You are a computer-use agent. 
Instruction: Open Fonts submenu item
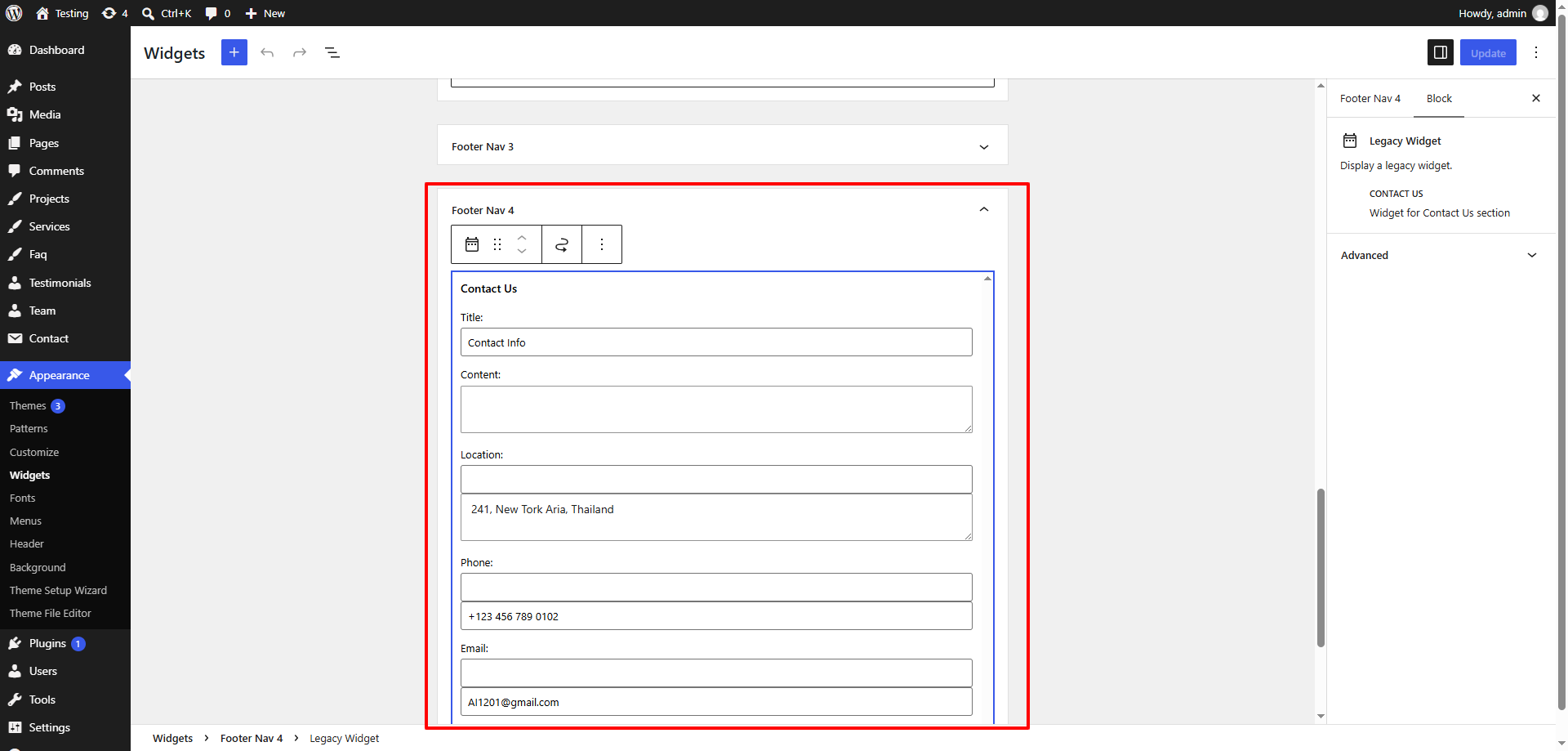(23, 498)
